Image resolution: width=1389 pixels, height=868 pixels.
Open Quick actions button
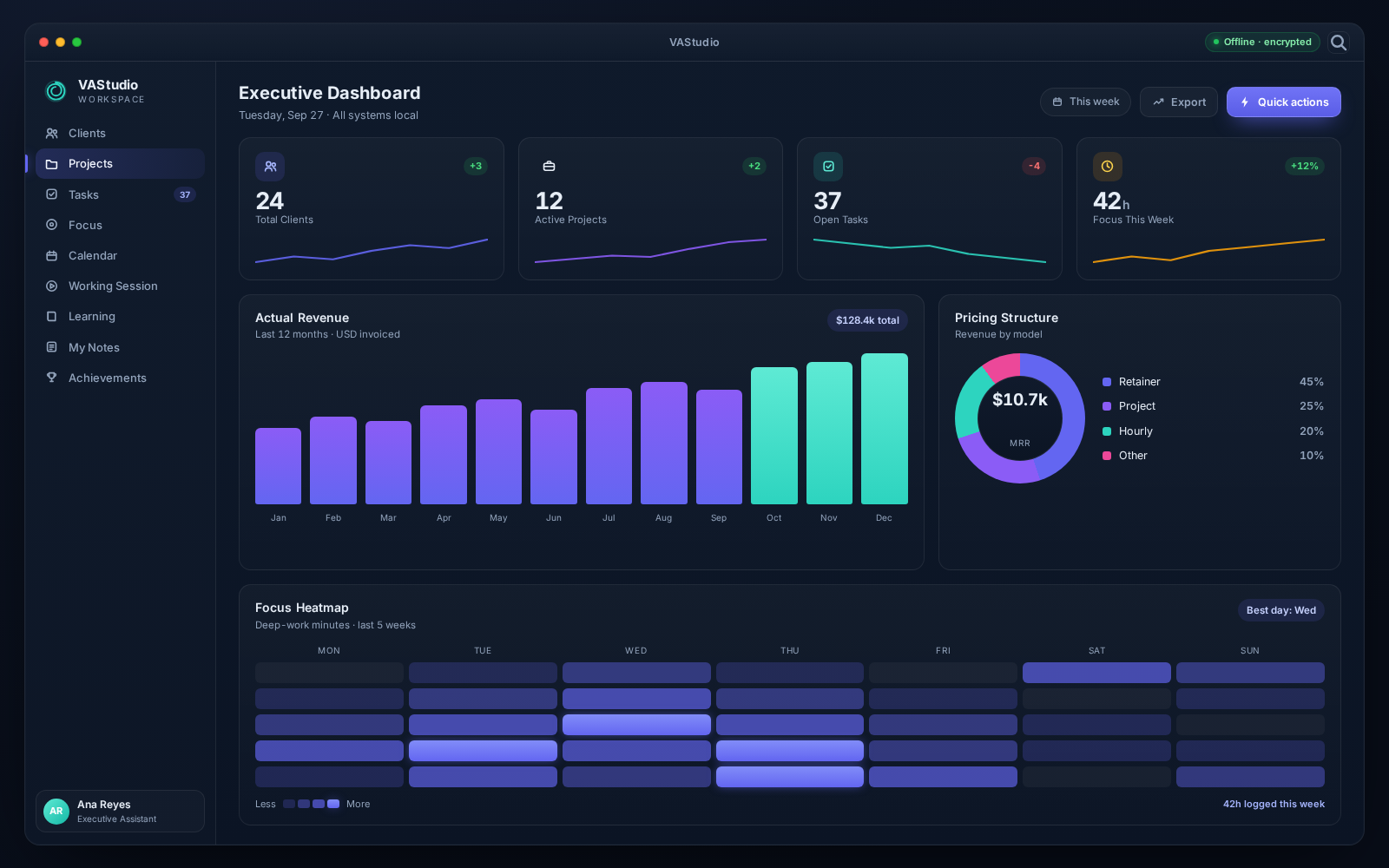[x=1284, y=102]
